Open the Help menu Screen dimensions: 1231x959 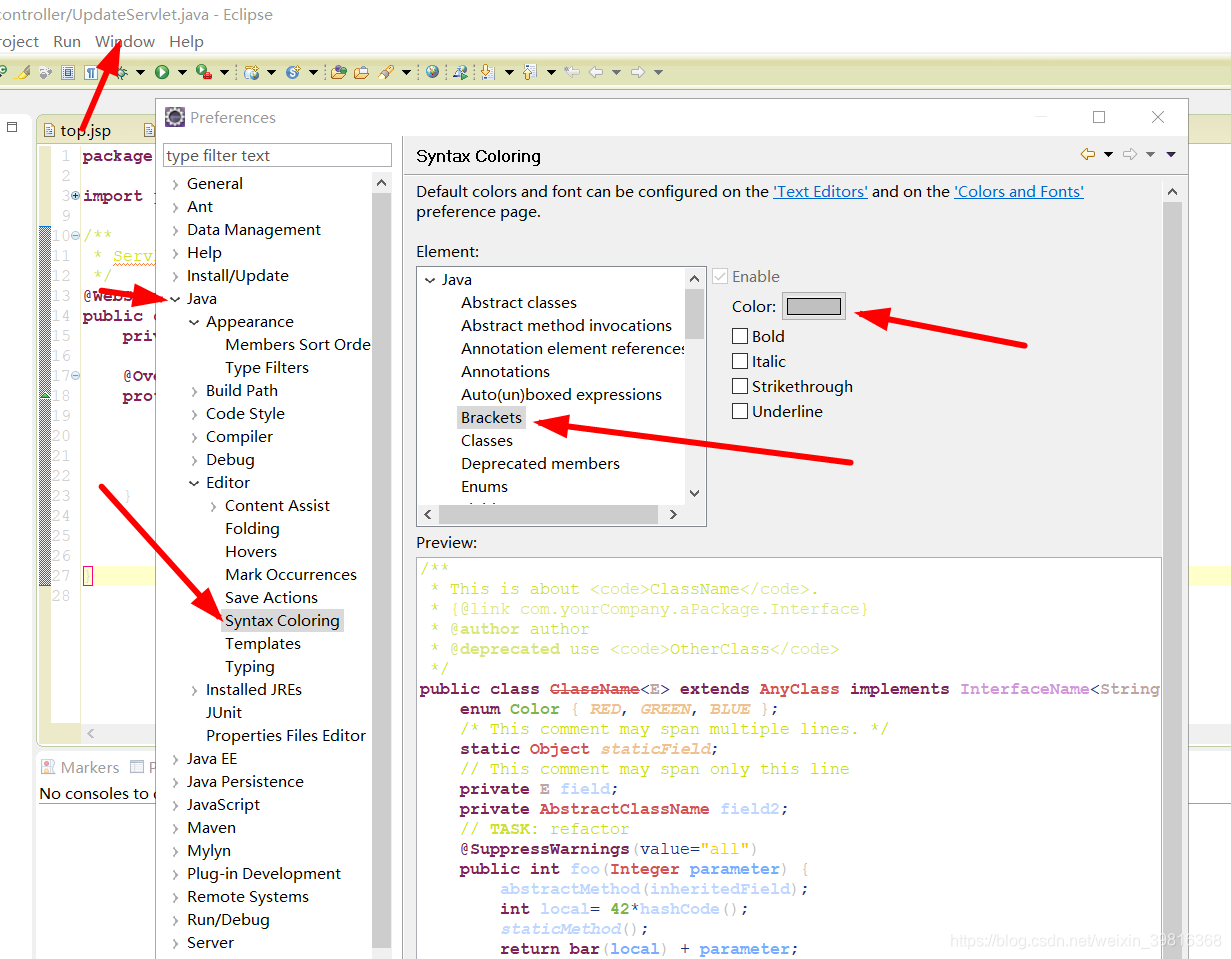pos(186,41)
